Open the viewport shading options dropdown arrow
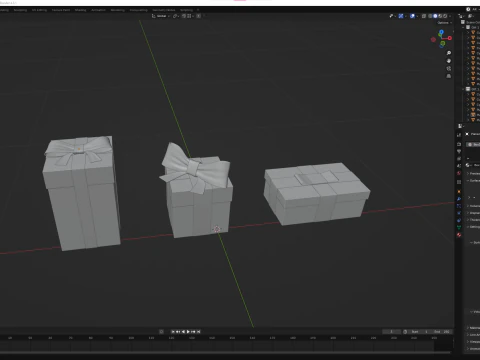Screen dimensions: 480x360 (x=450, y=16)
